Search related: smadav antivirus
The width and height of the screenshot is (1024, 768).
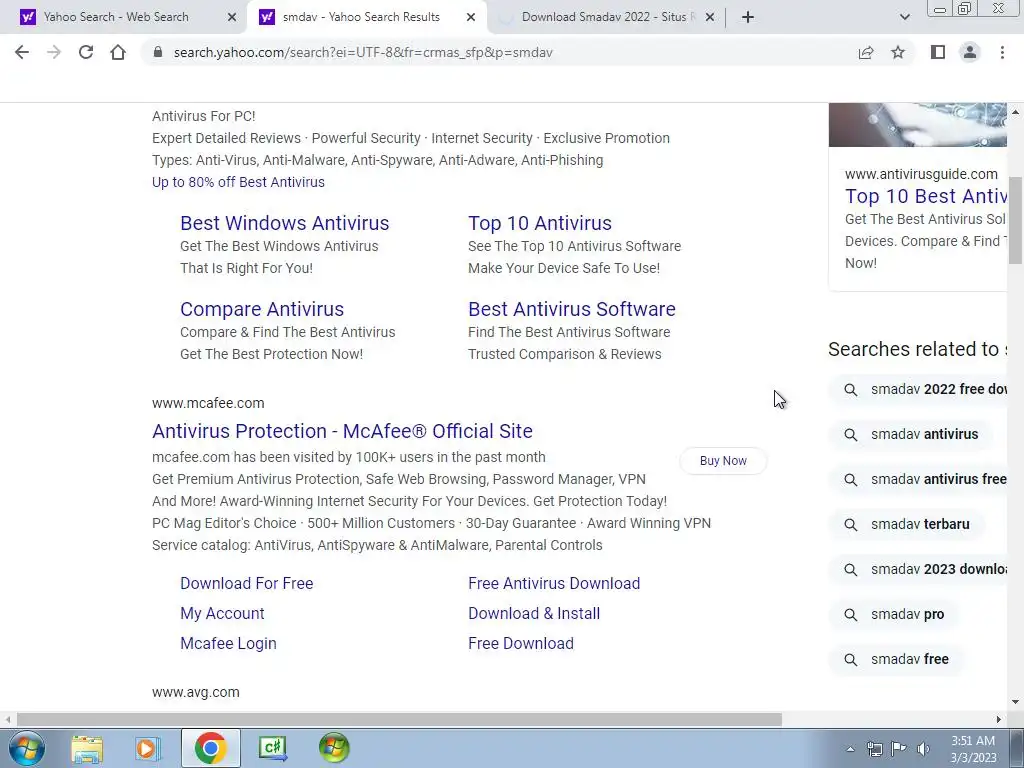tap(911, 435)
